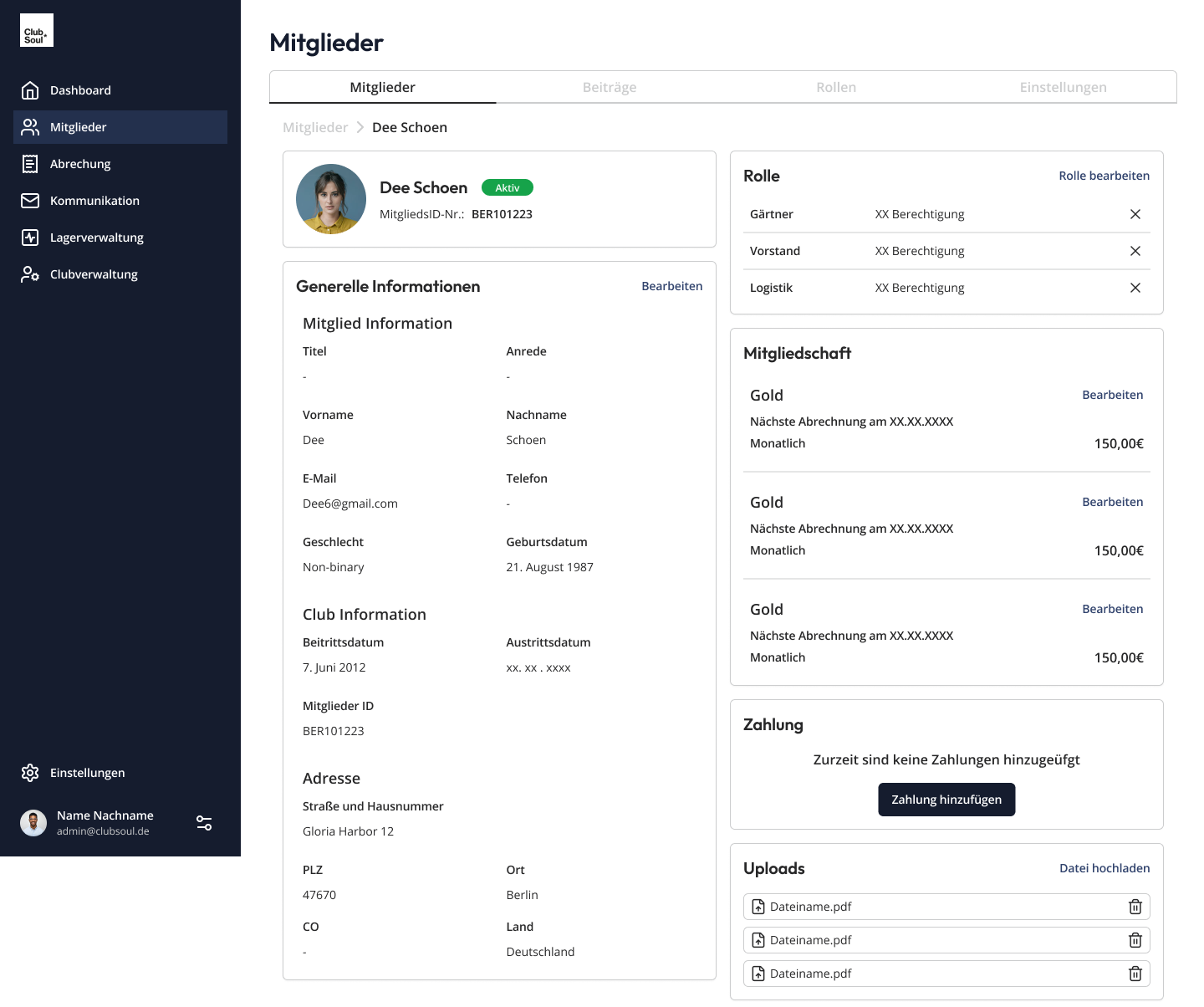Go back via Mitglieder breadcrumb
The height and width of the screenshot is (1007, 1204).
coord(315,127)
